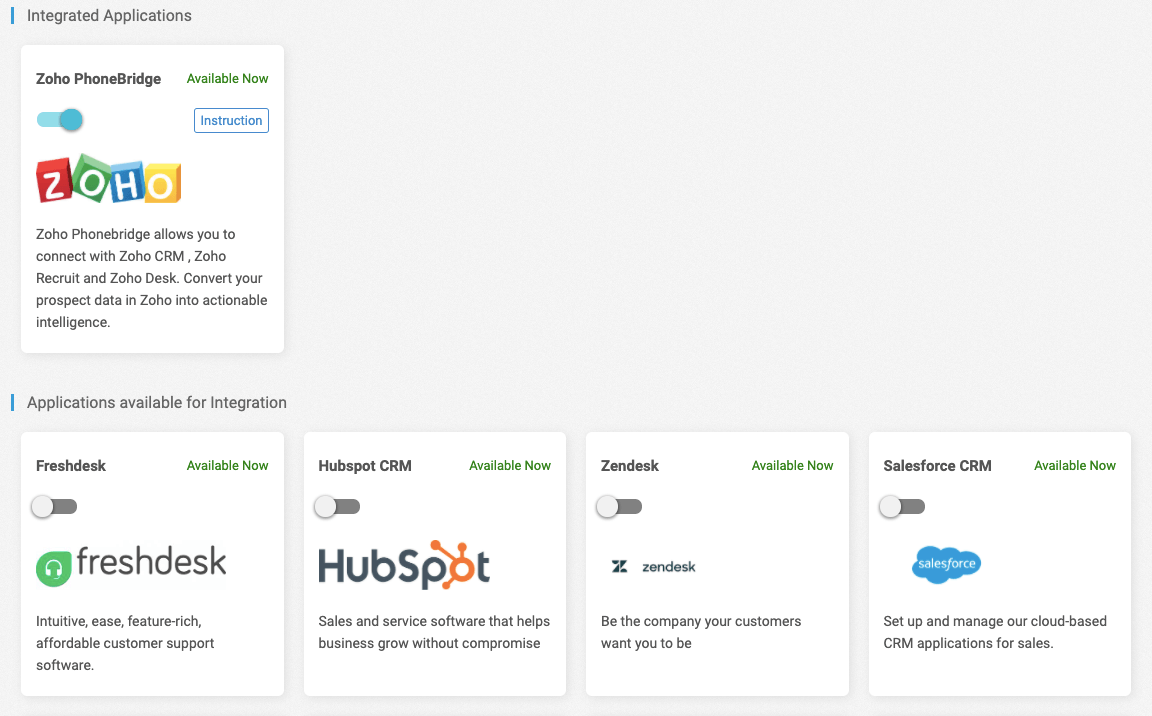Click the Salesforce cloud logo

pyautogui.click(x=946, y=564)
